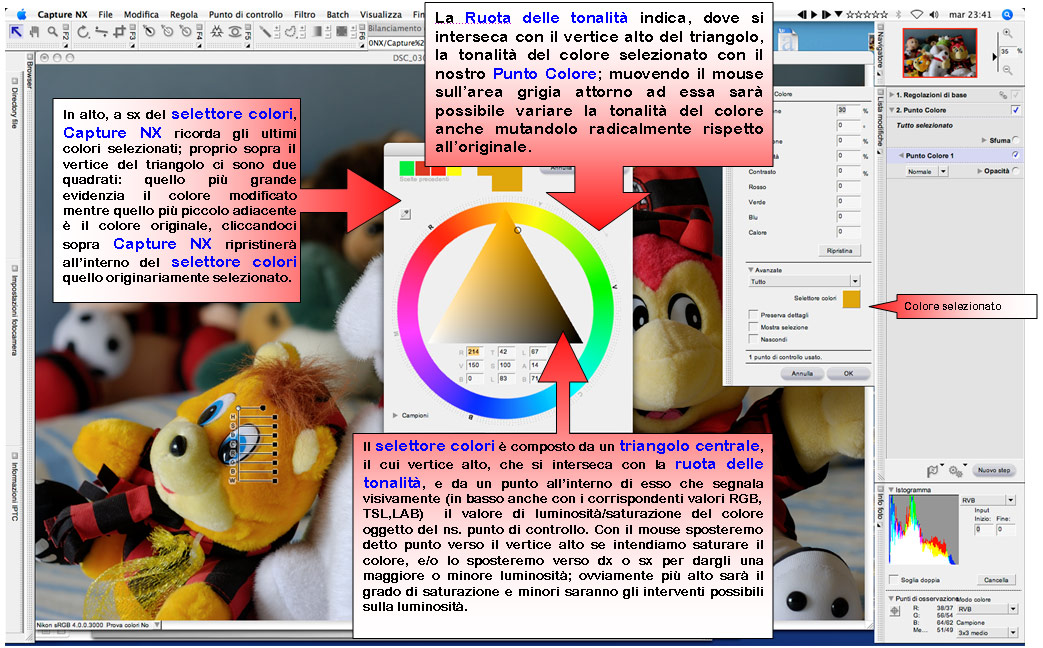This screenshot has width=1043, height=648.
Task: Click Annulla in the Punto Colore dialog
Action: click(802, 373)
